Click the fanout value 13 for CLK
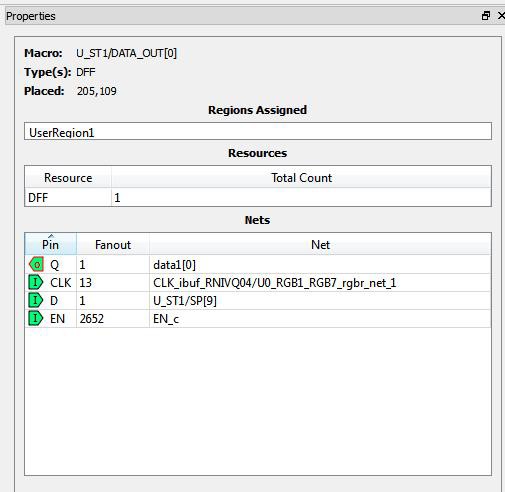 tap(85, 283)
